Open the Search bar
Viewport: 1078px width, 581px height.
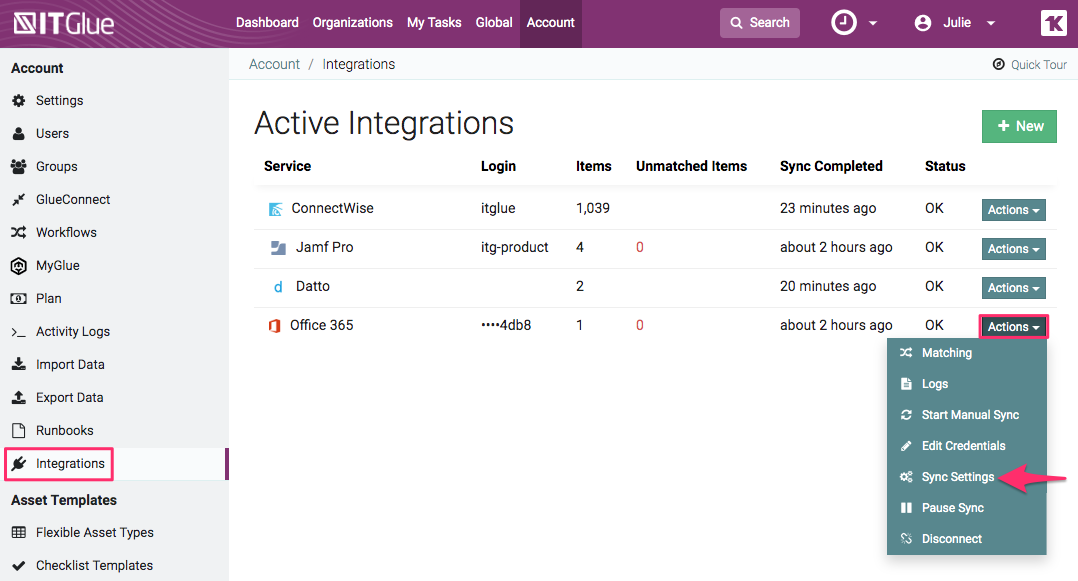(x=759, y=22)
